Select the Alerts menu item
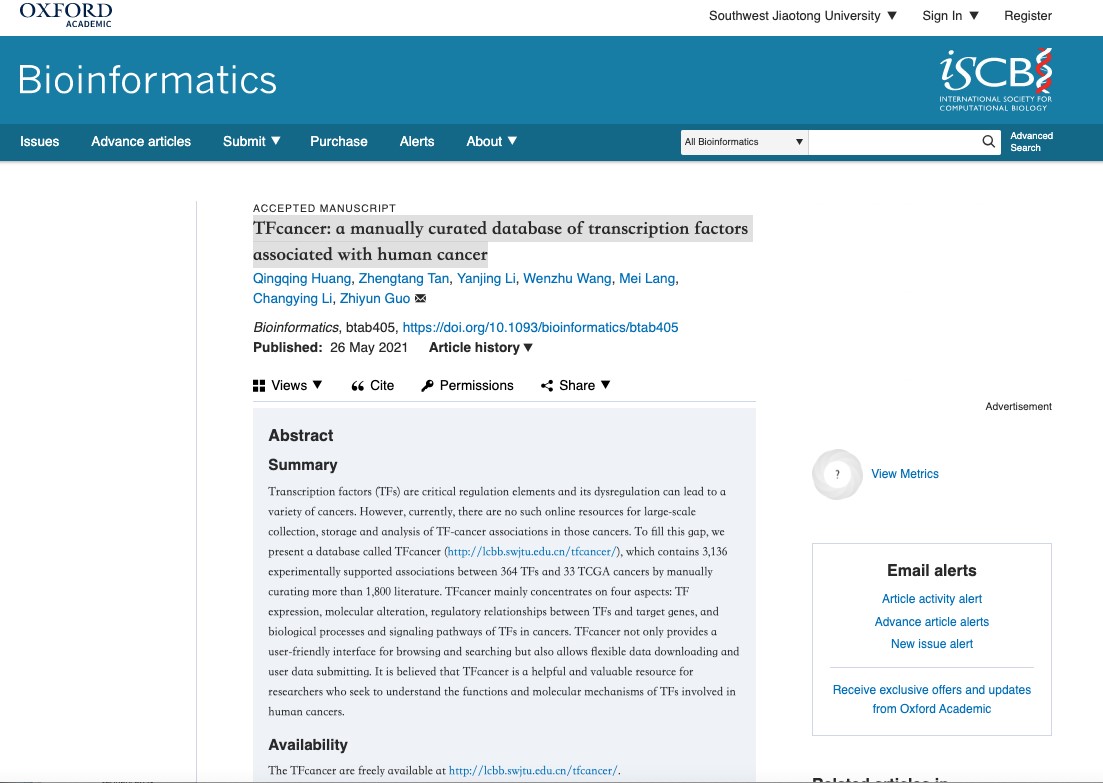The image size is (1103, 783). coord(417,141)
